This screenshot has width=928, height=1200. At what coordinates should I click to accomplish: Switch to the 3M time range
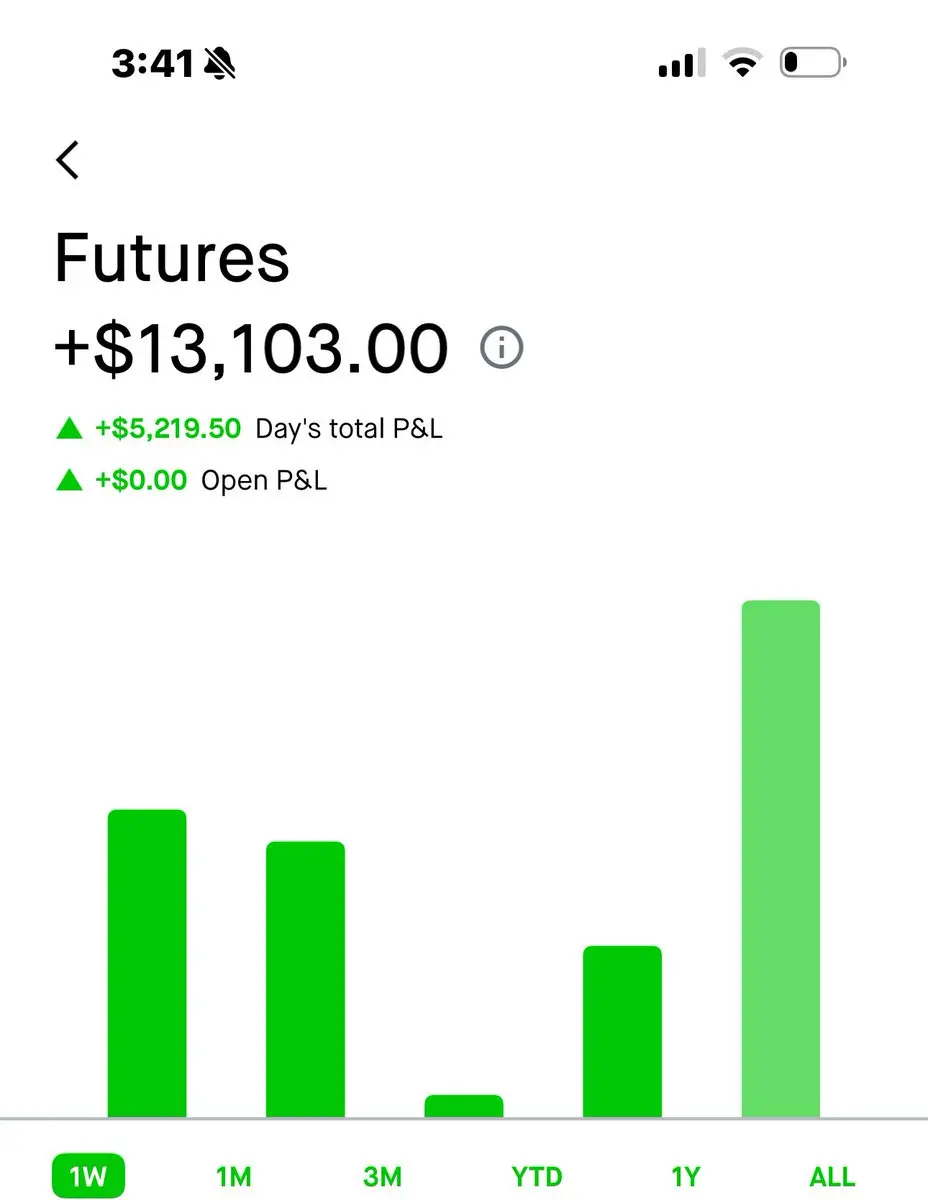click(382, 1177)
